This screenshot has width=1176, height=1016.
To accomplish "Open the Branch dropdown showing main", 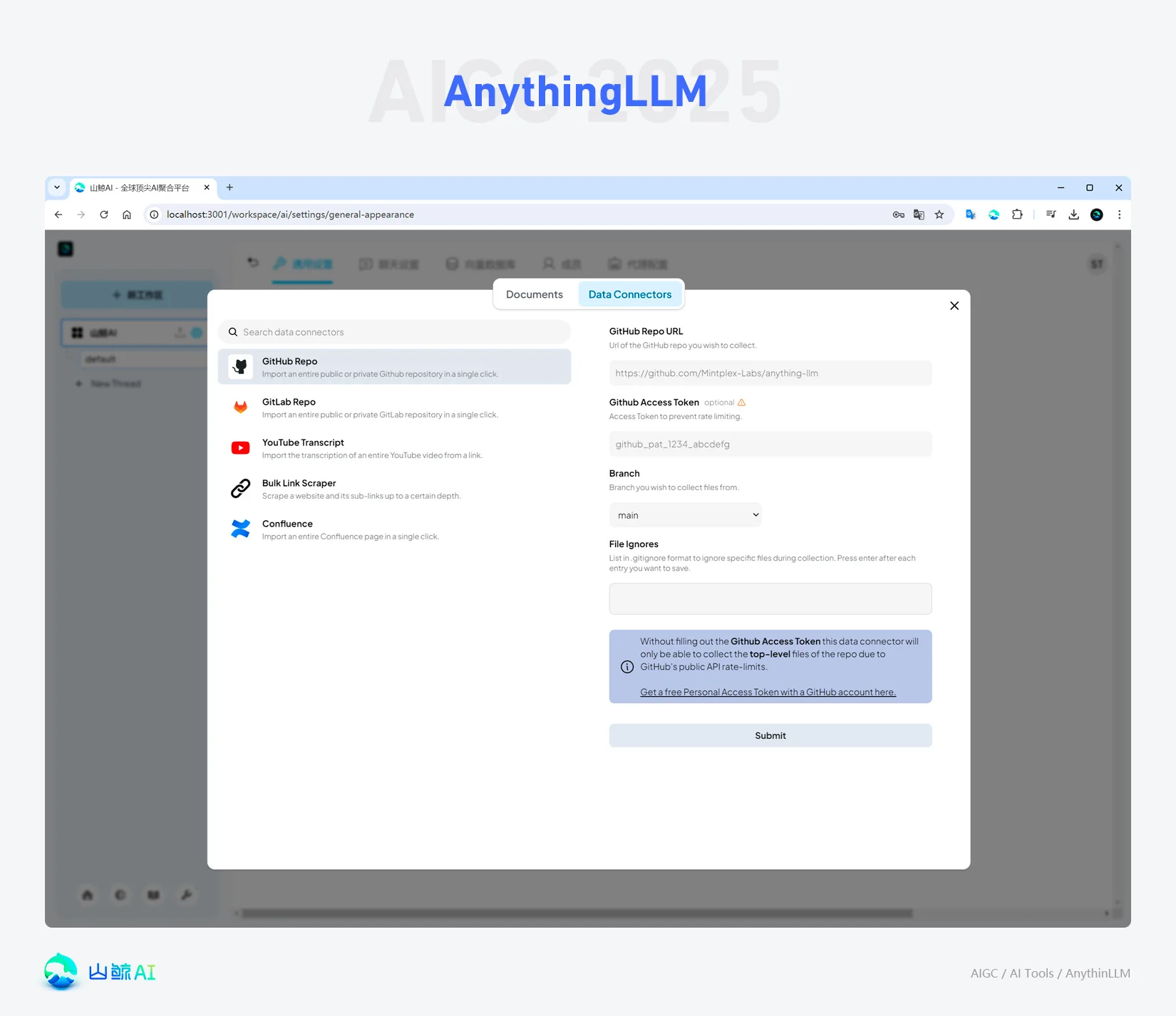I will point(686,515).
